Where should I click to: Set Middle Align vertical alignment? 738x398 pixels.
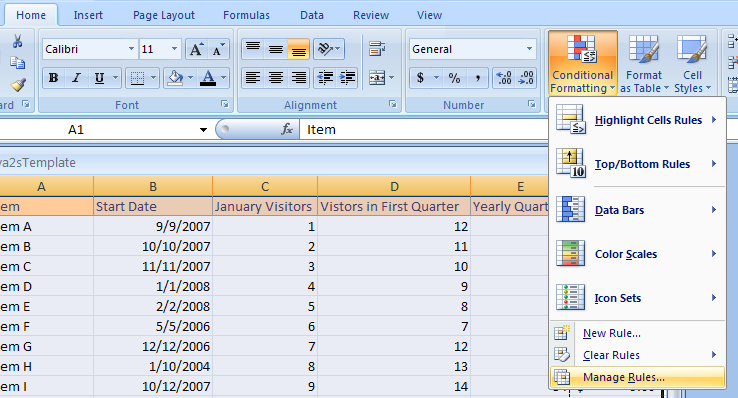point(276,49)
